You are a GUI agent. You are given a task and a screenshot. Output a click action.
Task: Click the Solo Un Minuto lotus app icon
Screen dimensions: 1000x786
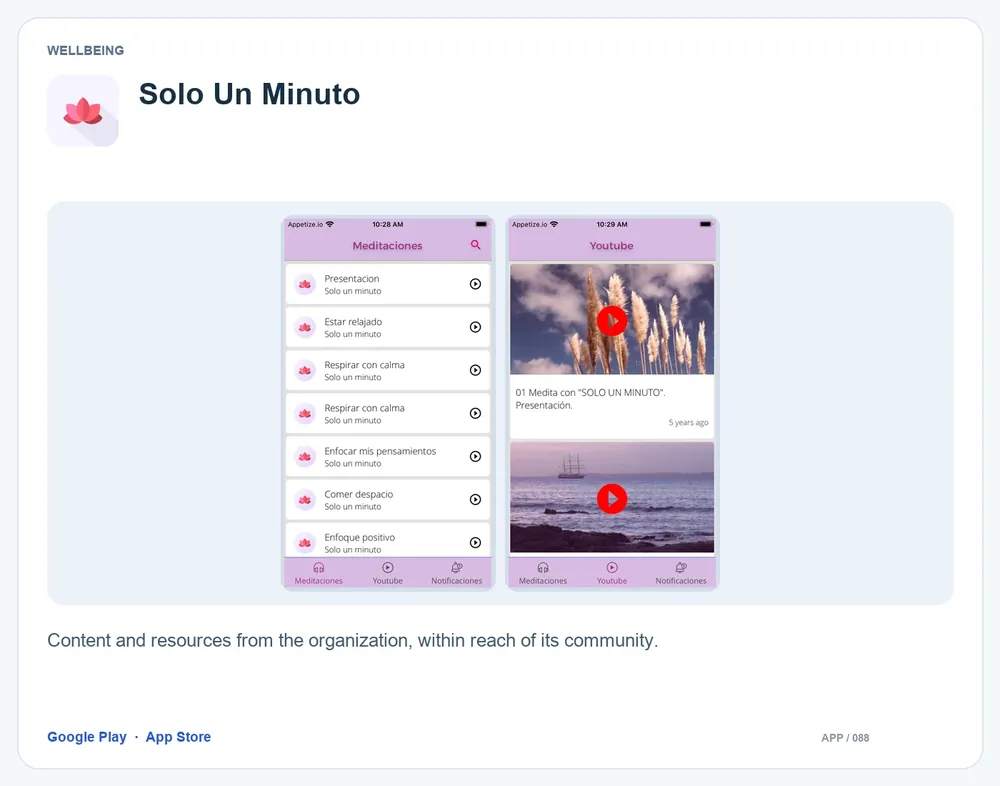click(x=83, y=111)
